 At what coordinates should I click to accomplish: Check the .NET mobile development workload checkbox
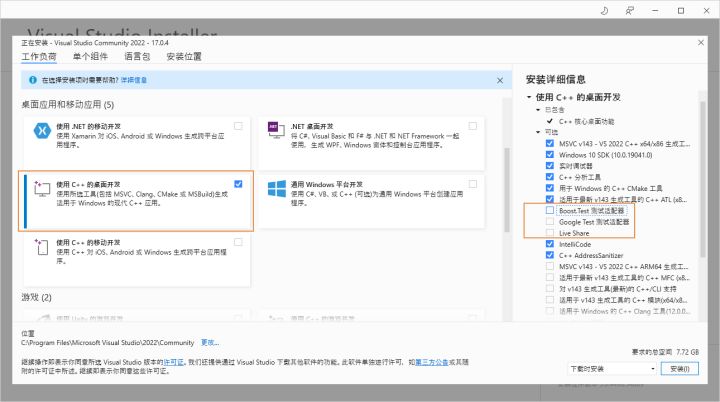pyautogui.click(x=238, y=126)
